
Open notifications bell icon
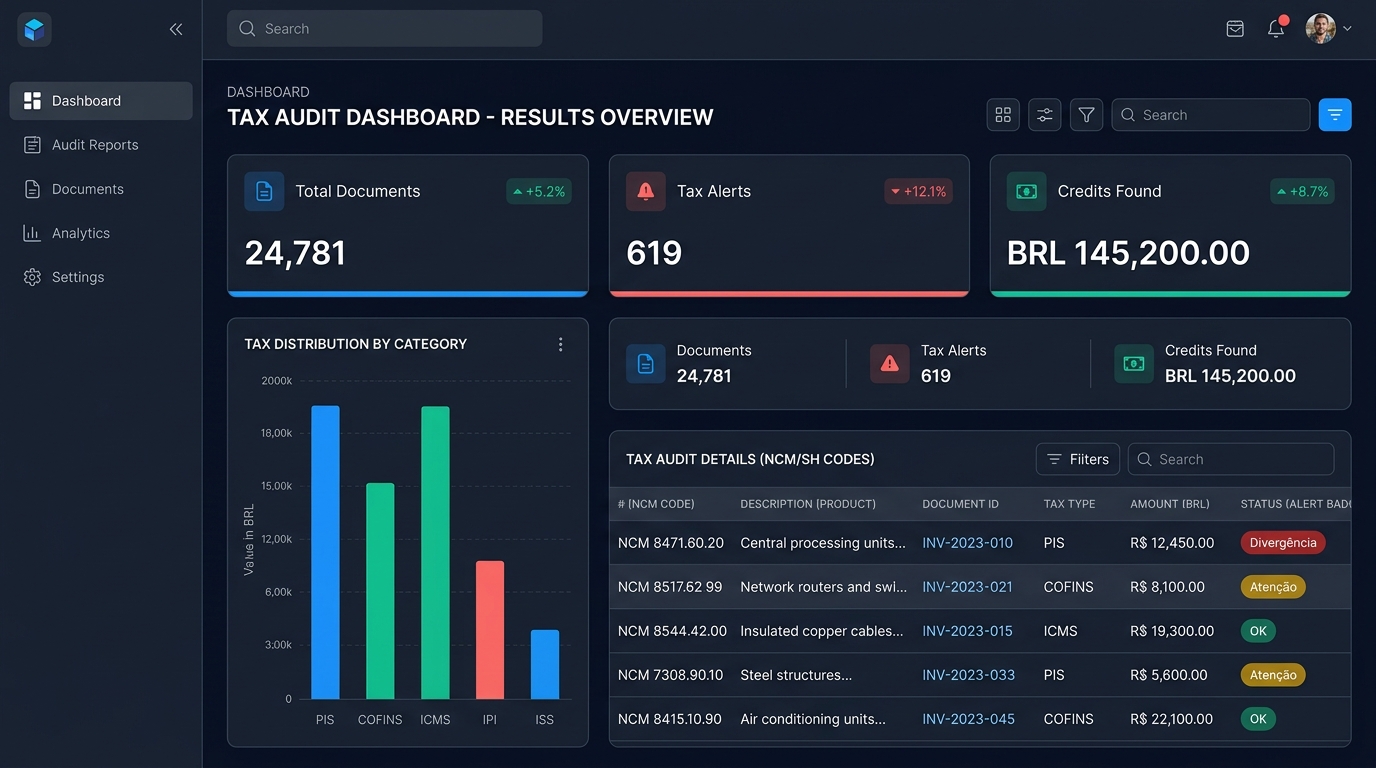click(x=1276, y=28)
